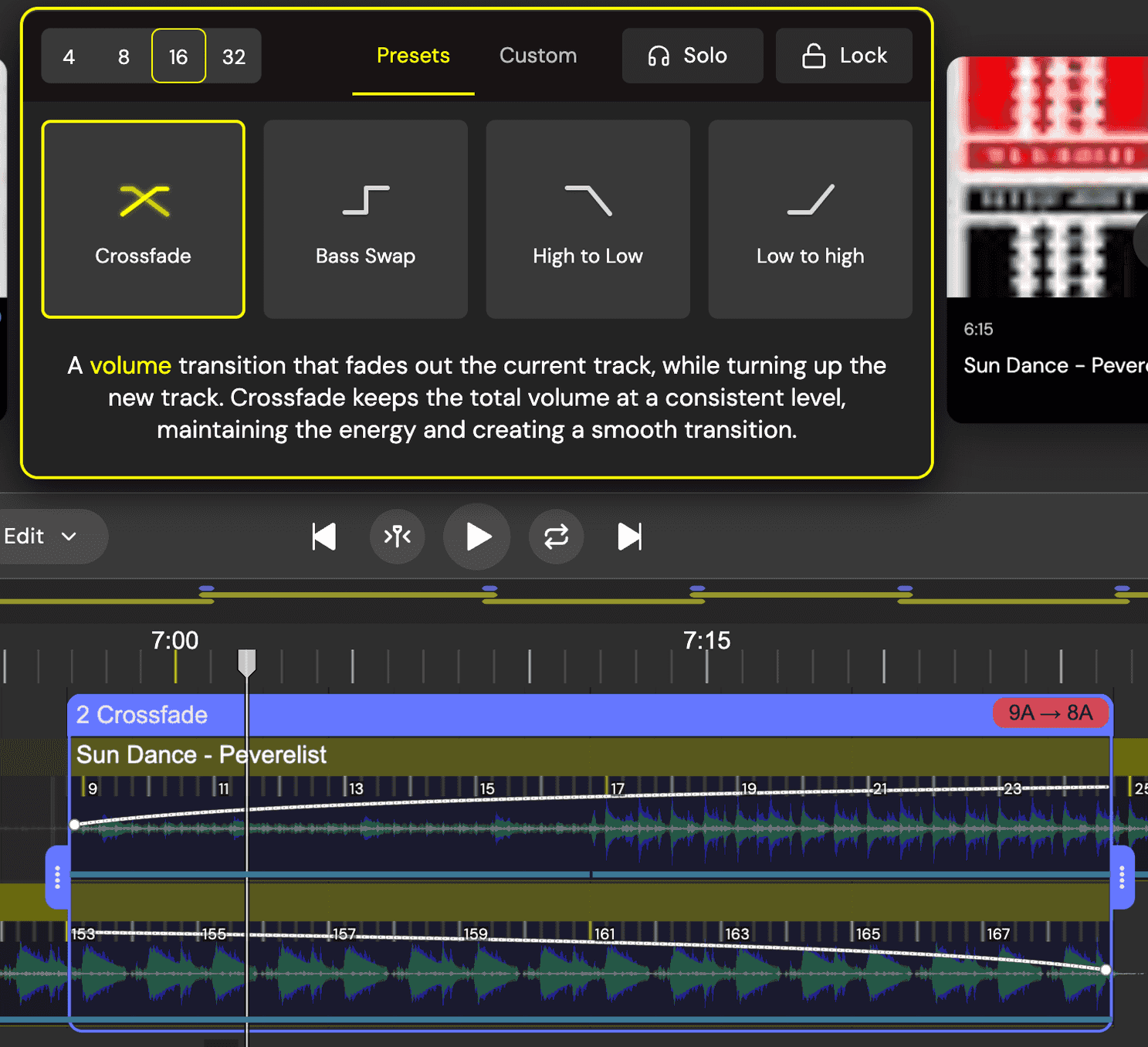Switch to the Presets tab

[x=413, y=55]
